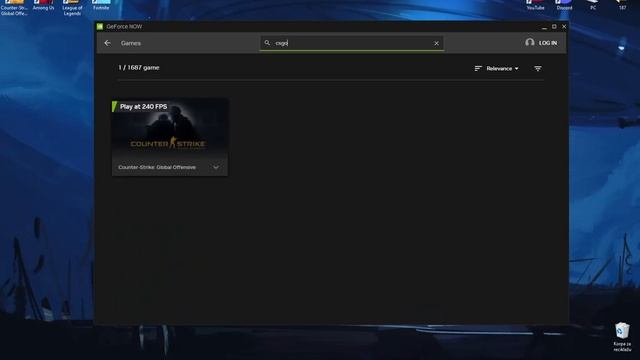Click the Games header label
Screen dimensions: 640x360
coord(131,43)
